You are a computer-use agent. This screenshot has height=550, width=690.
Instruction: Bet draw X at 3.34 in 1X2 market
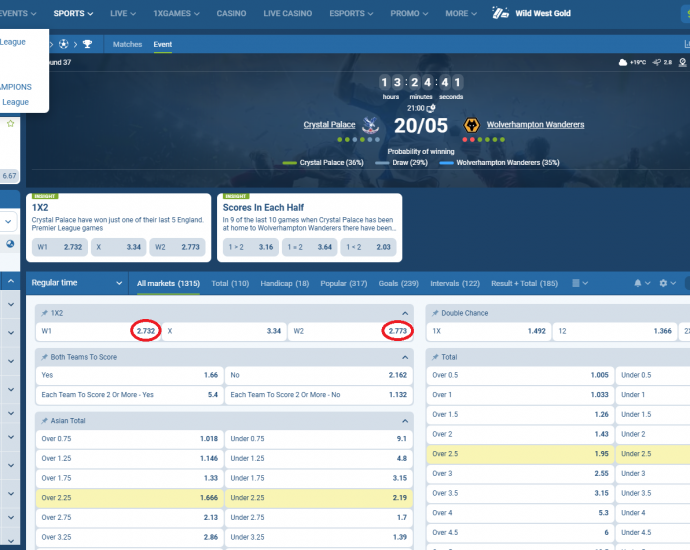(224, 331)
